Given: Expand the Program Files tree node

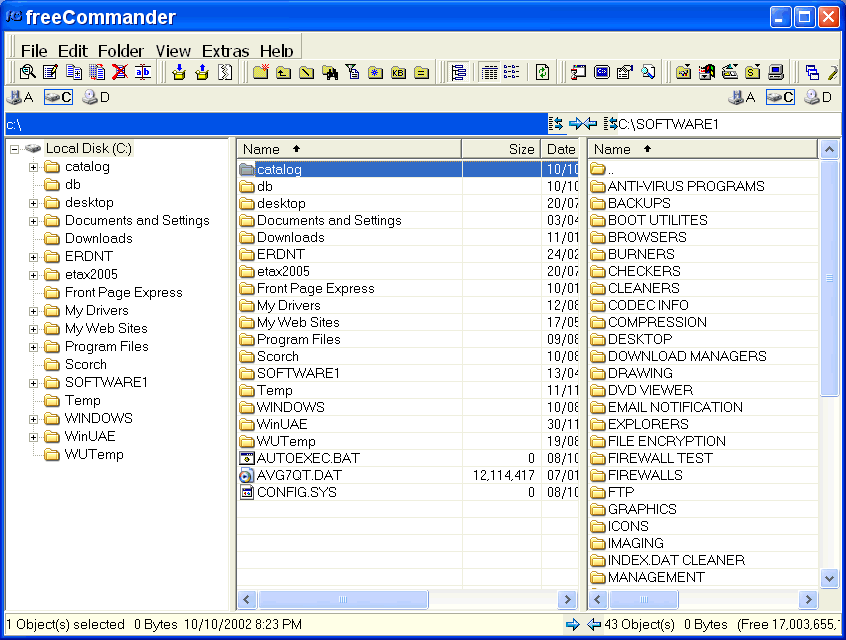Looking at the screenshot, I should point(33,347).
